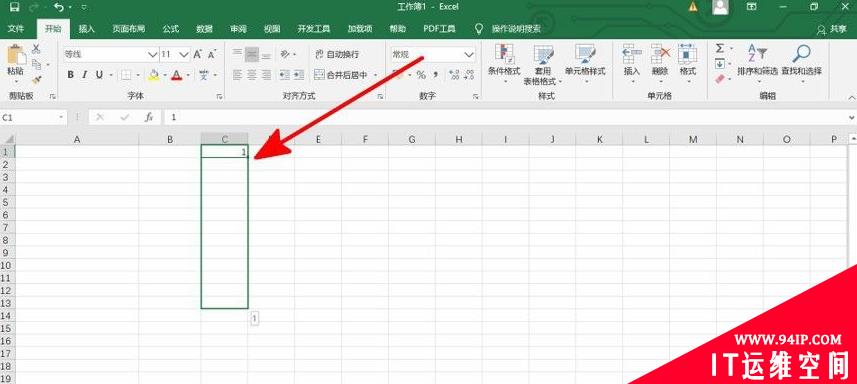Click the Fill down arrow icon
The height and width of the screenshot is (384, 857).
(x=720, y=64)
